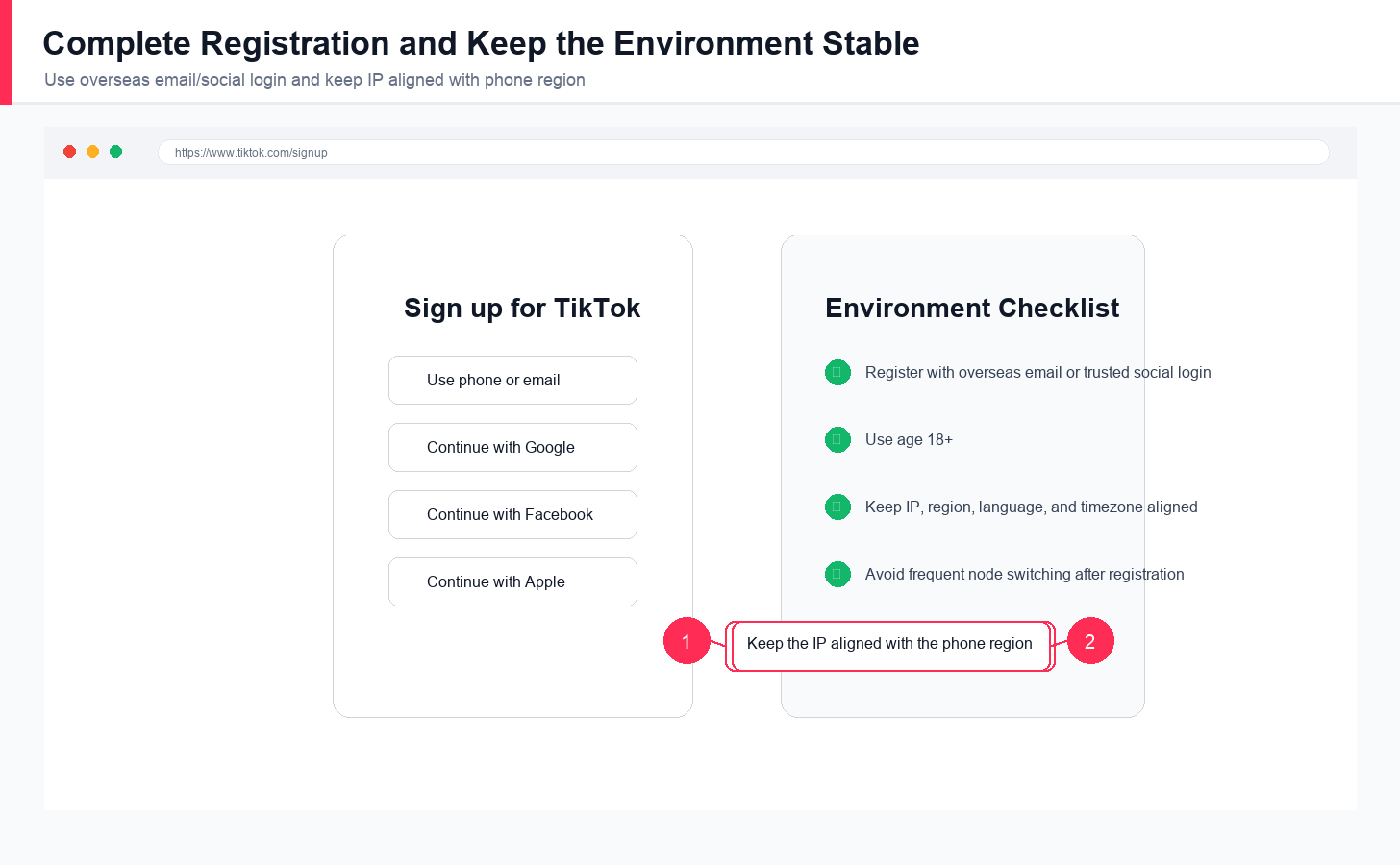The width and height of the screenshot is (1400, 865).
Task: Click the yellow minimize dot in browser bar
Action: coord(92,151)
